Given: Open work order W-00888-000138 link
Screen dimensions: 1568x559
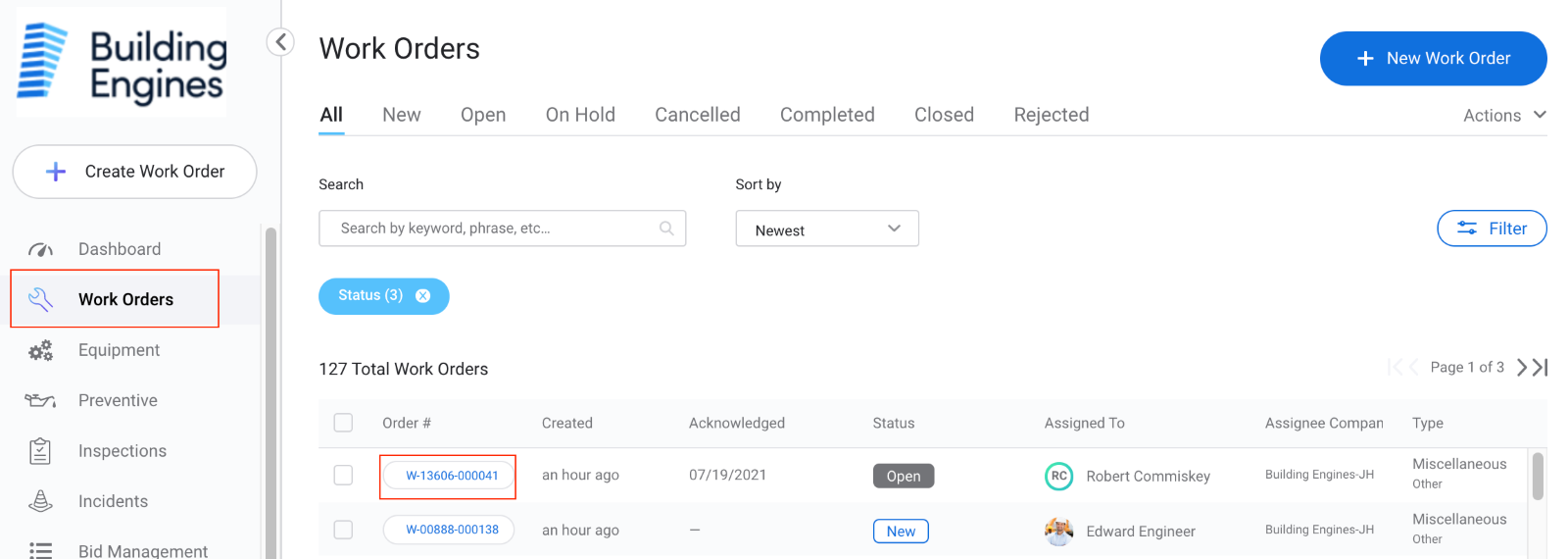Looking at the screenshot, I should pyautogui.click(x=452, y=530).
